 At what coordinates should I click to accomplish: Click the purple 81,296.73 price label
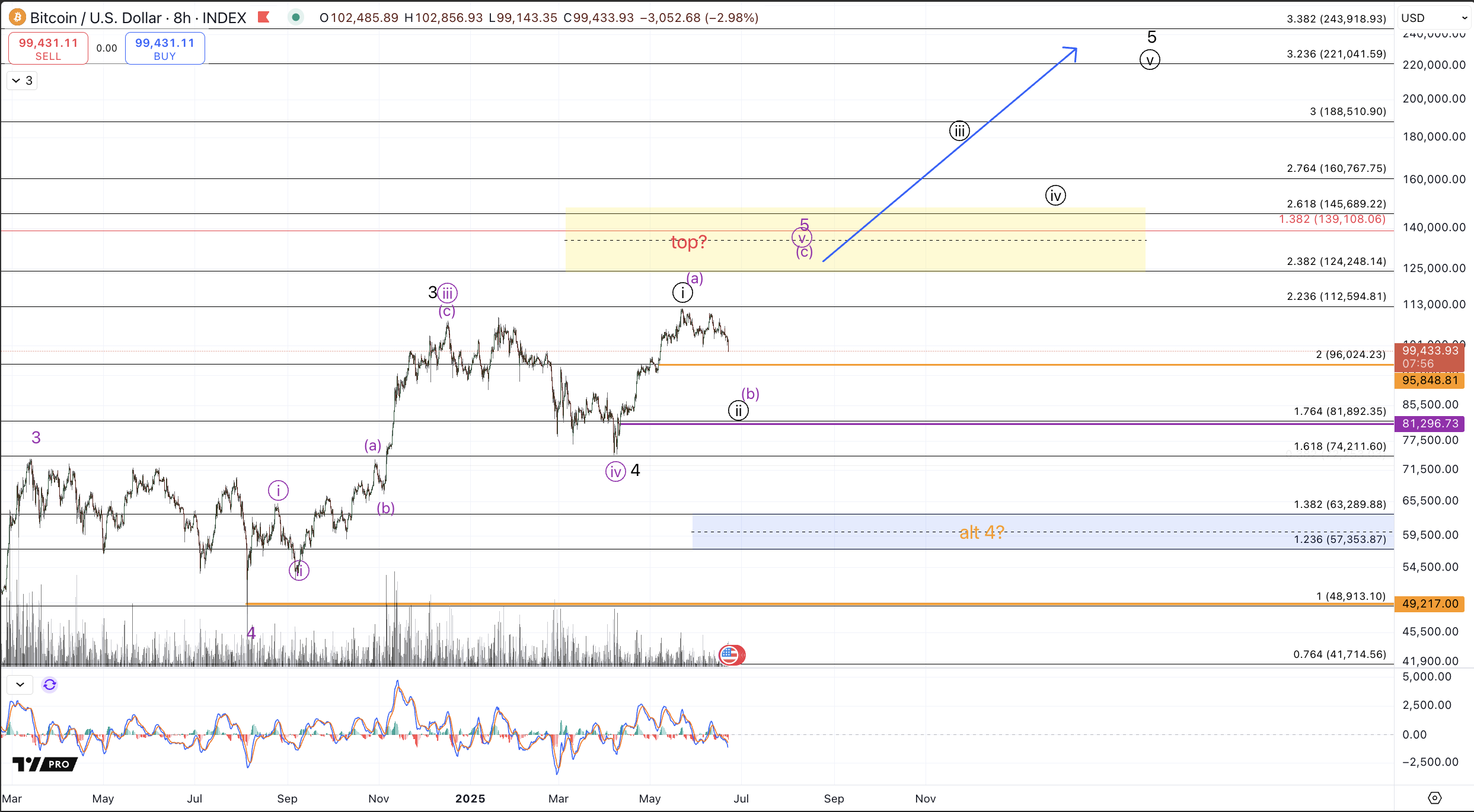tap(1430, 424)
